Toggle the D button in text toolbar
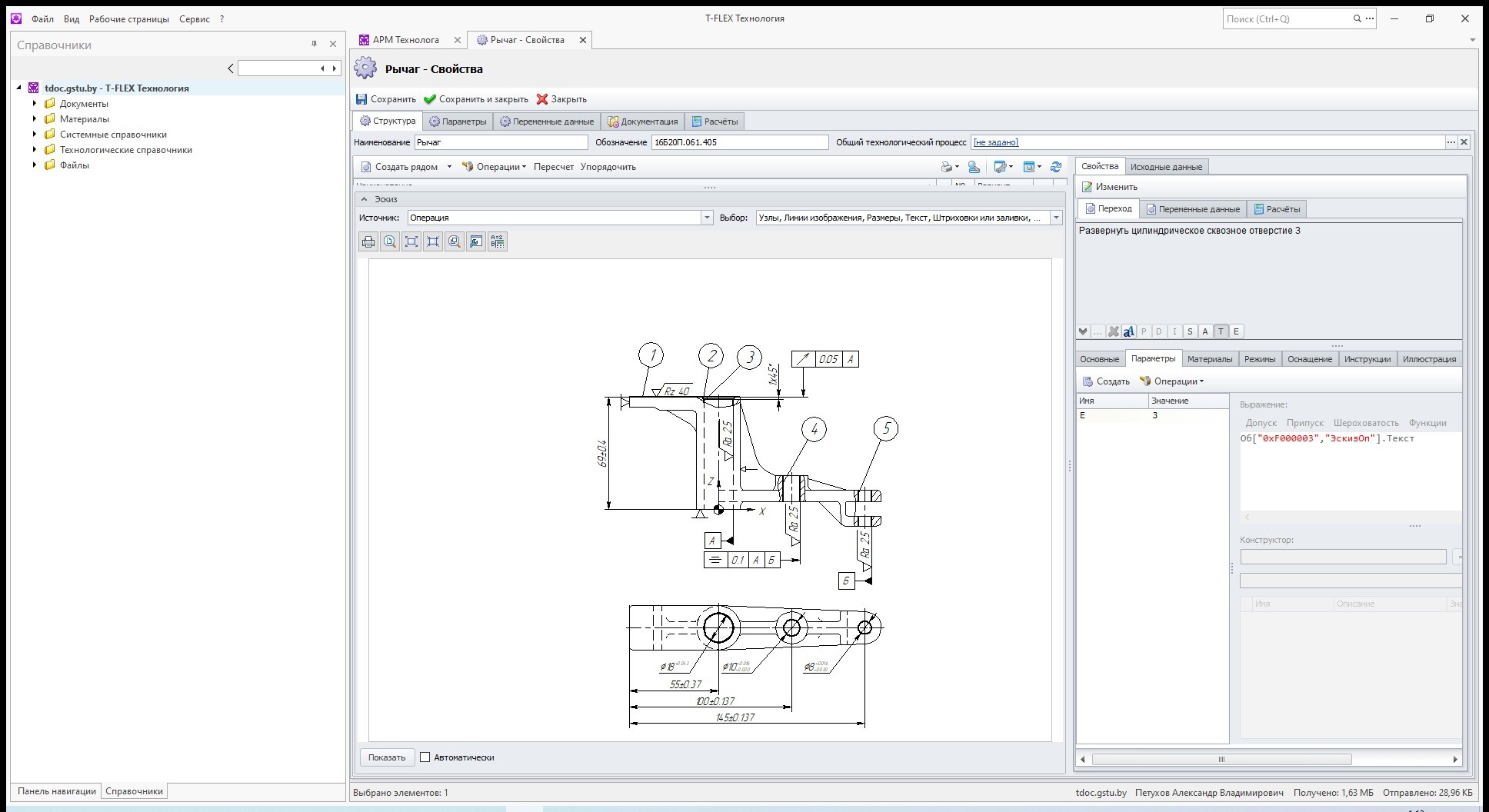Image resolution: width=1489 pixels, height=812 pixels. (x=1159, y=331)
